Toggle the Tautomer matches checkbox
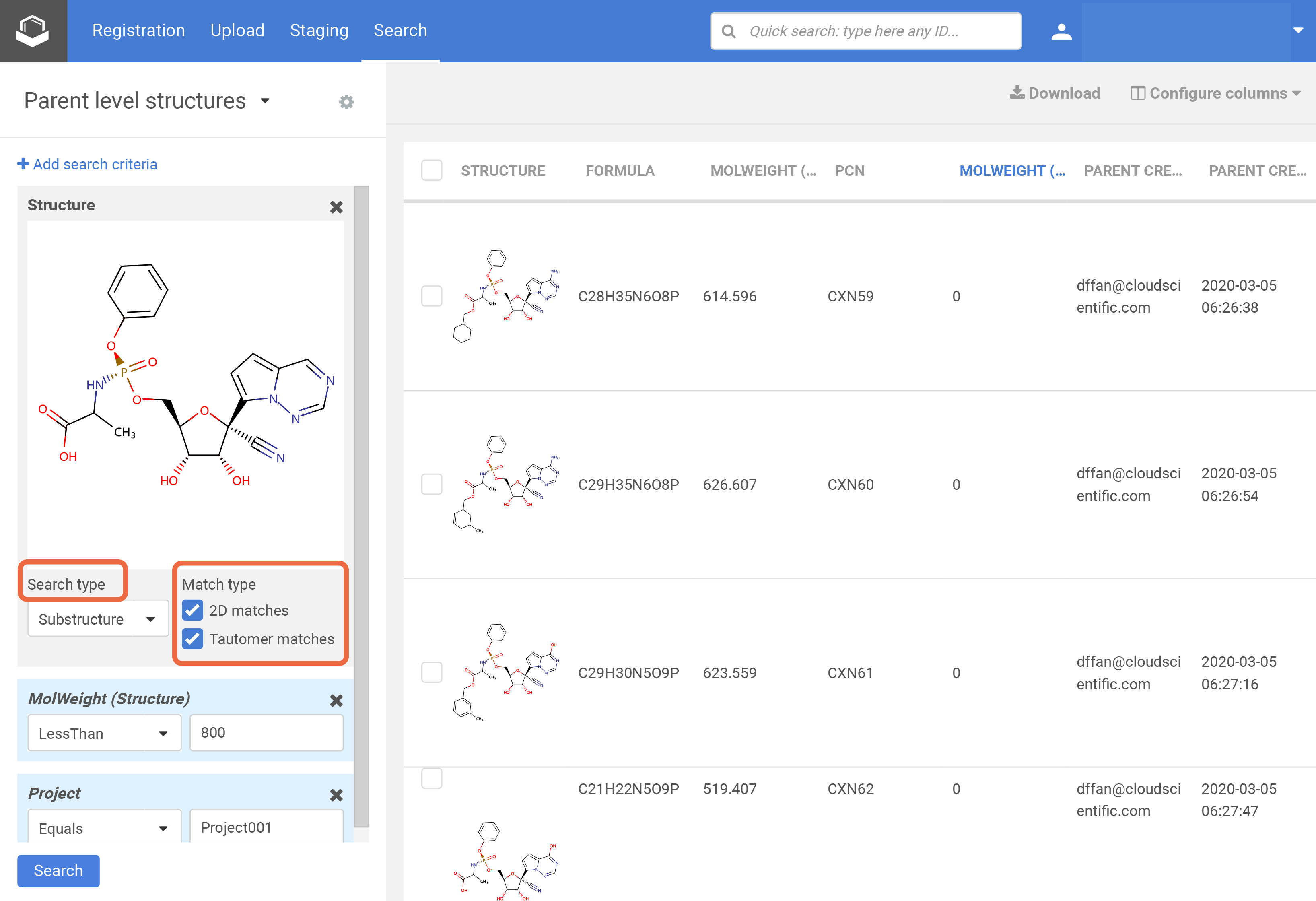Viewport: 1316px width, 901px height. click(193, 639)
